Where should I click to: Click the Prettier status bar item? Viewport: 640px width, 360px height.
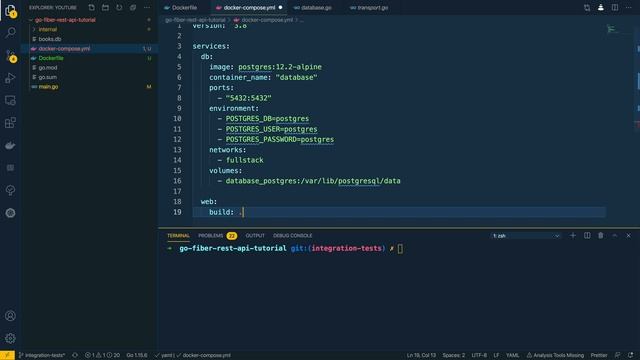coord(599,355)
